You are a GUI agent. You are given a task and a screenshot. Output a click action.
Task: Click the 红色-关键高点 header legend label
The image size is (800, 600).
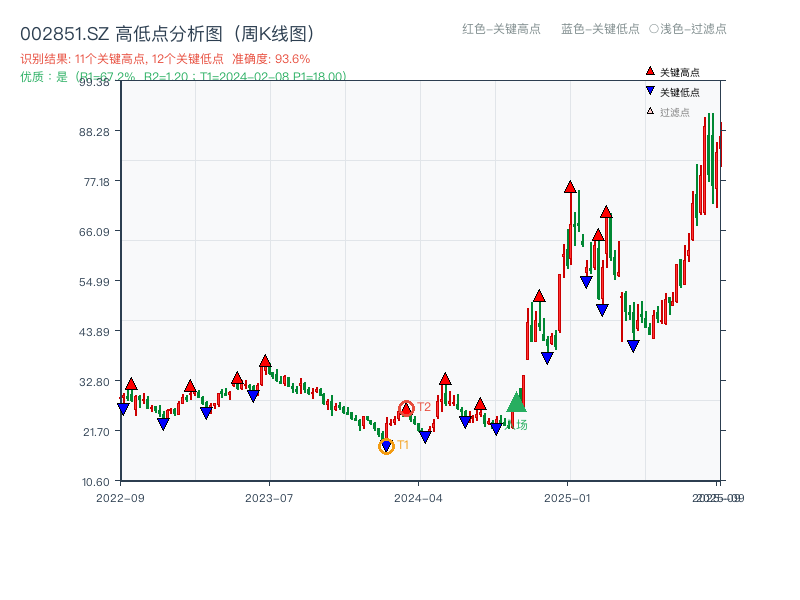[501, 29]
